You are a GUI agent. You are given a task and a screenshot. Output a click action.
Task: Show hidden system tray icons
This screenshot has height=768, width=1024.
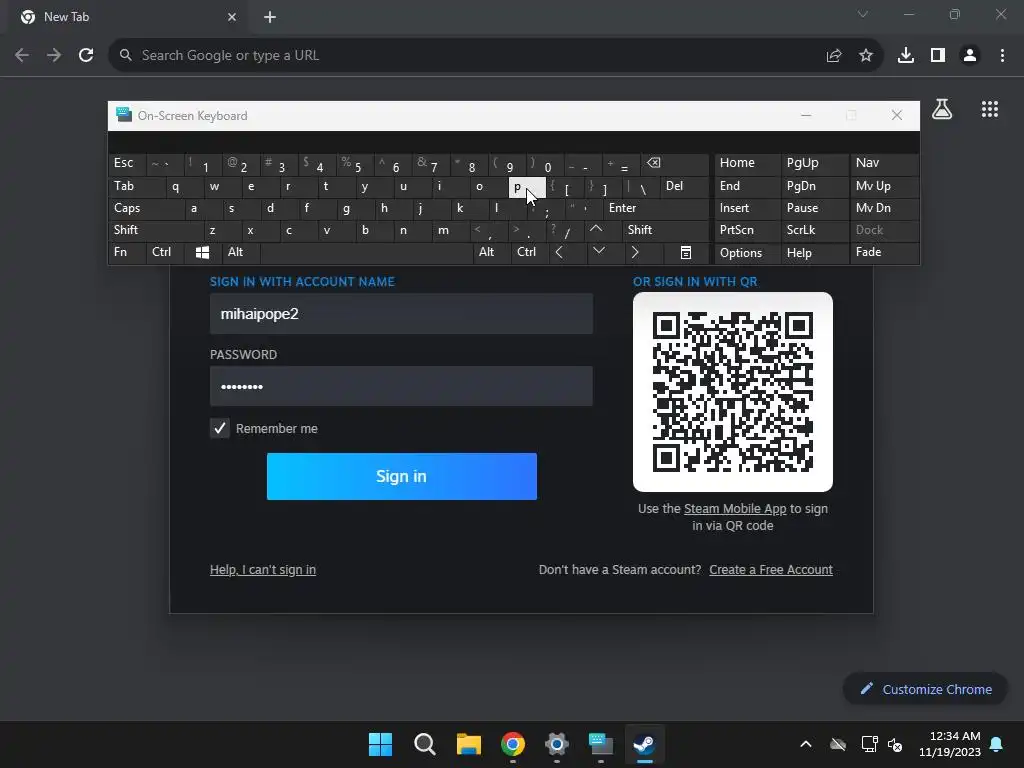pos(806,744)
